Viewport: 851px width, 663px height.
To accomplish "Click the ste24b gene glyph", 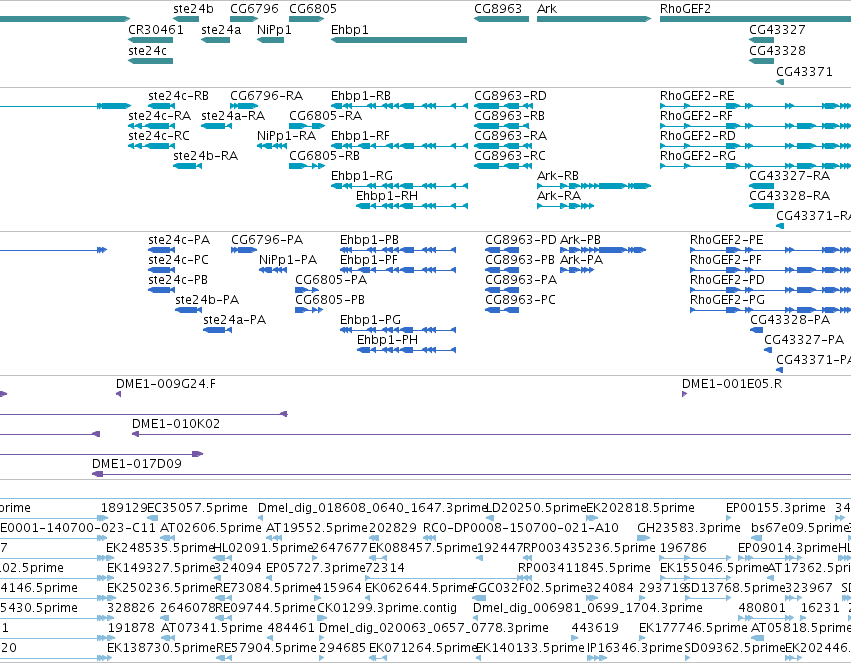I will [186, 19].
